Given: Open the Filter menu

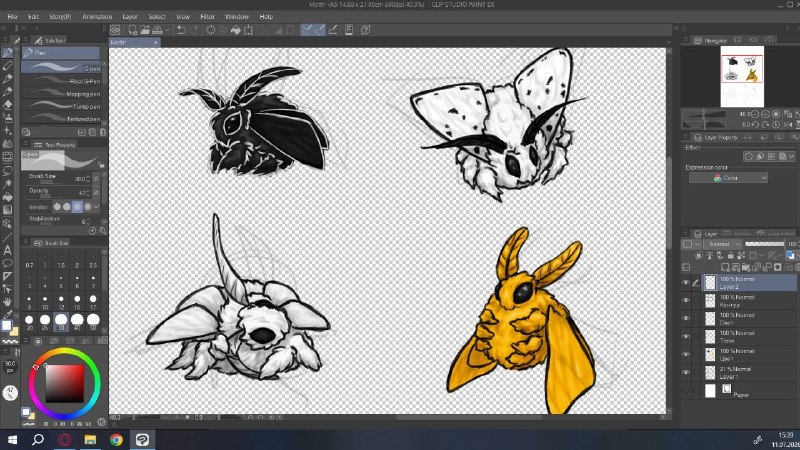Looking at the screenshot, I should click(207, 16).
